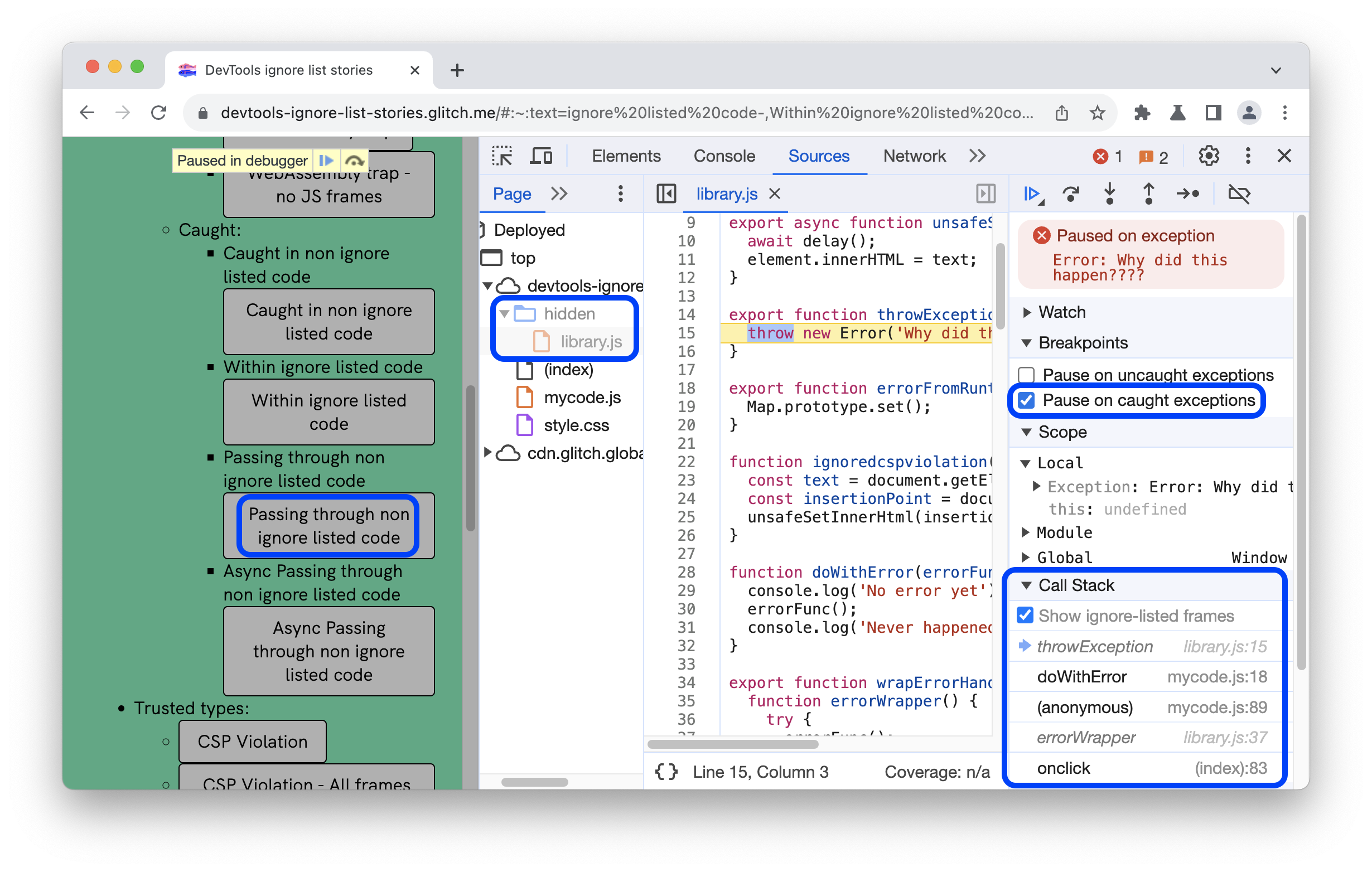Click the Step out of current function icon
This screenshot has height=872, width=1372.
click(1150, 193)
